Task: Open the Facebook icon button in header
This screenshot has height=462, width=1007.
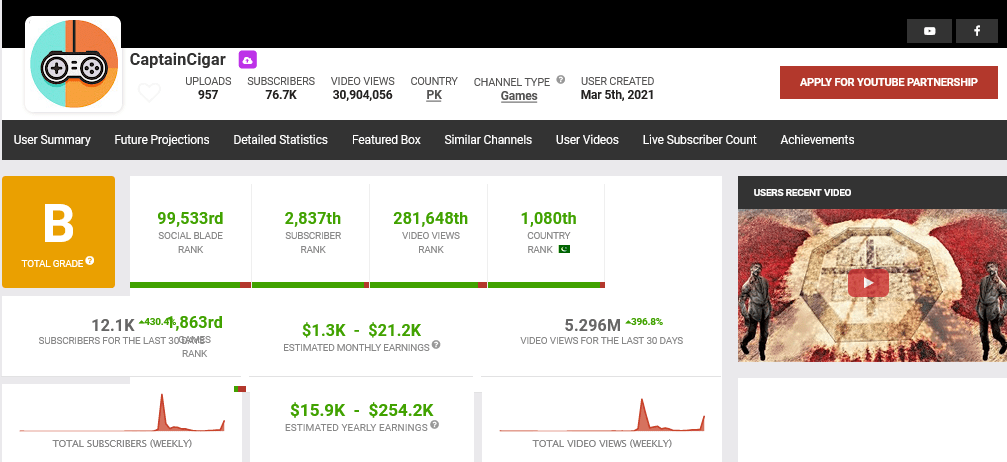Action: [x=976, y=31]
